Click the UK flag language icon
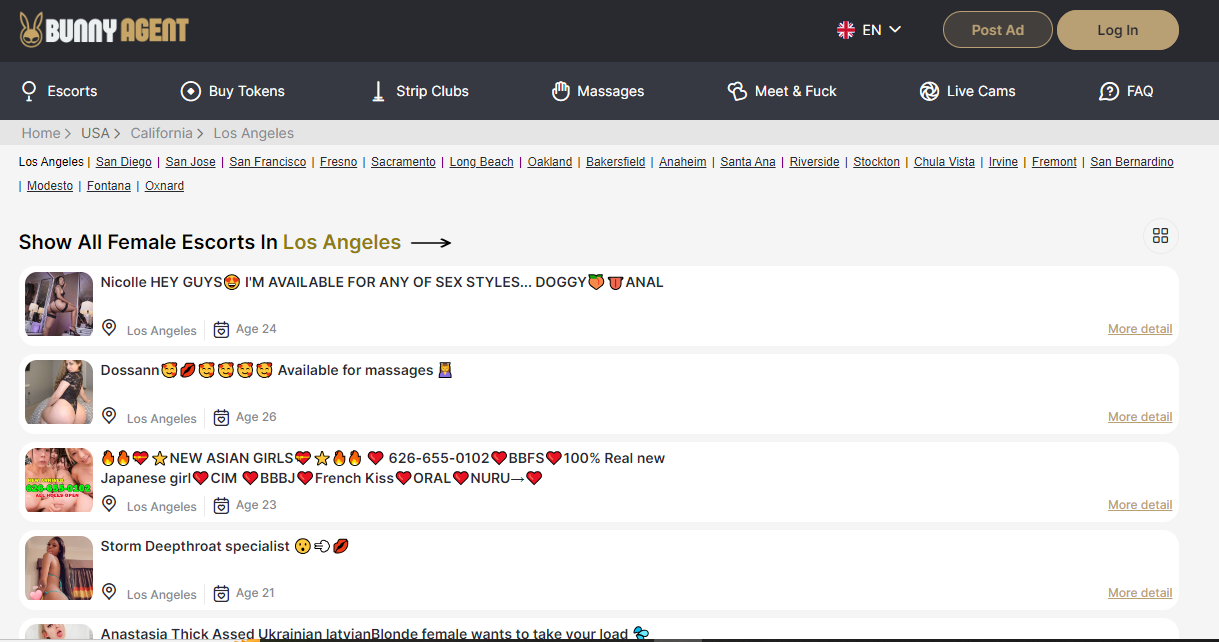The width and height of the screenshot is (1219, 642). (x=846, y=30)
